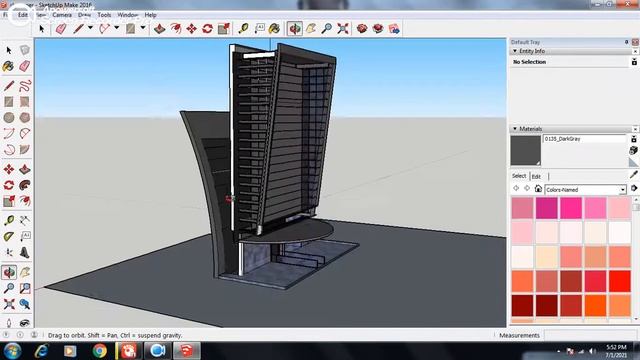Image resolution: width=640 pixels, height=360 pixels.
Task: Click the Zoom Extents icon in top toolbar
Action: [343, 29]
